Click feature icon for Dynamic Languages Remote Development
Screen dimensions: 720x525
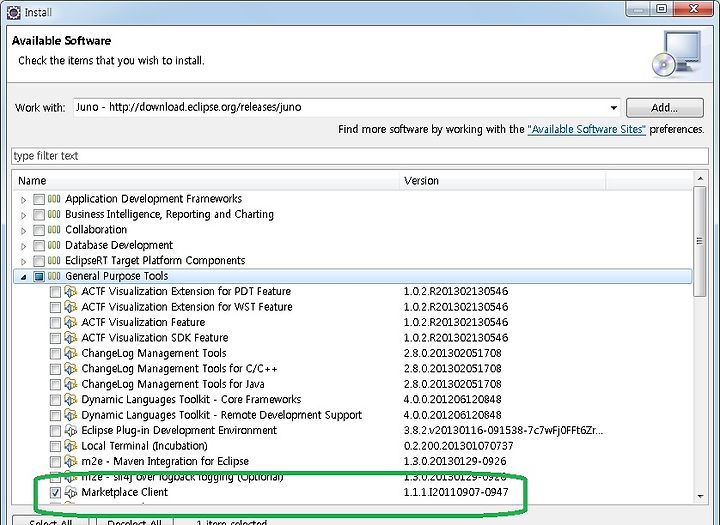pyautogui.click(x=70, y=415)
